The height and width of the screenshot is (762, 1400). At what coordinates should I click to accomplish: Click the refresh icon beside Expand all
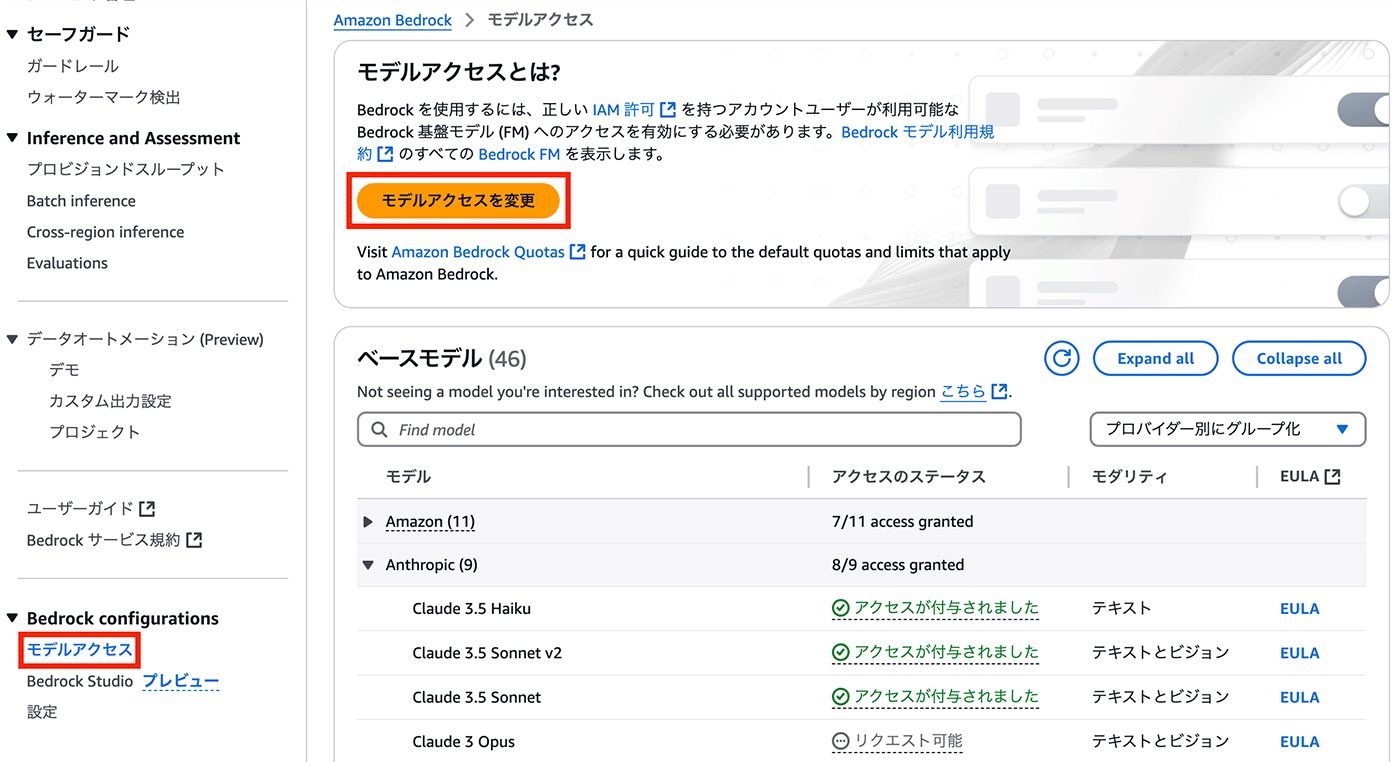[x=1061, y=358]
